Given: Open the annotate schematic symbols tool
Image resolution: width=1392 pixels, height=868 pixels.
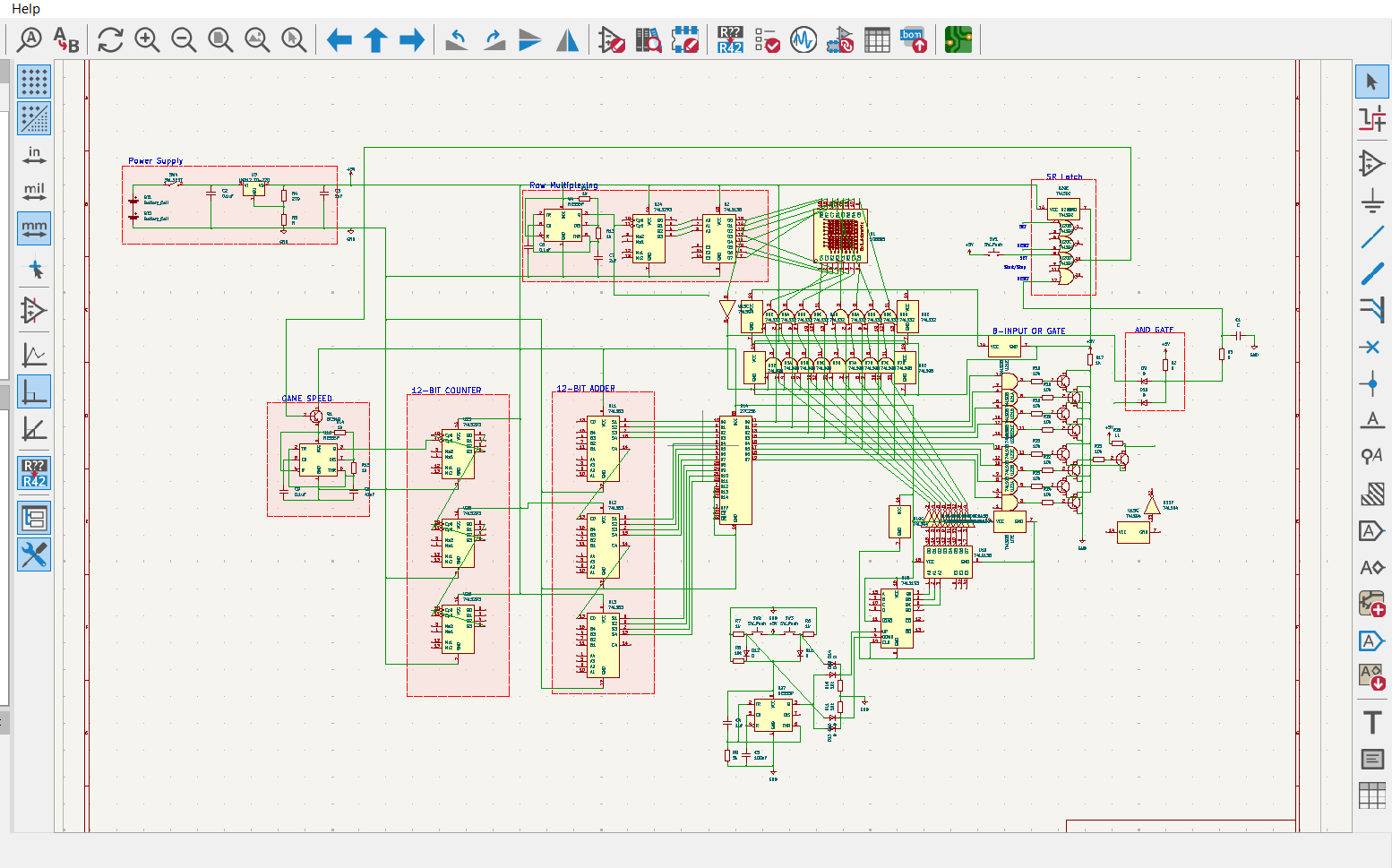Looking at the screenshot, I should 730,39.
